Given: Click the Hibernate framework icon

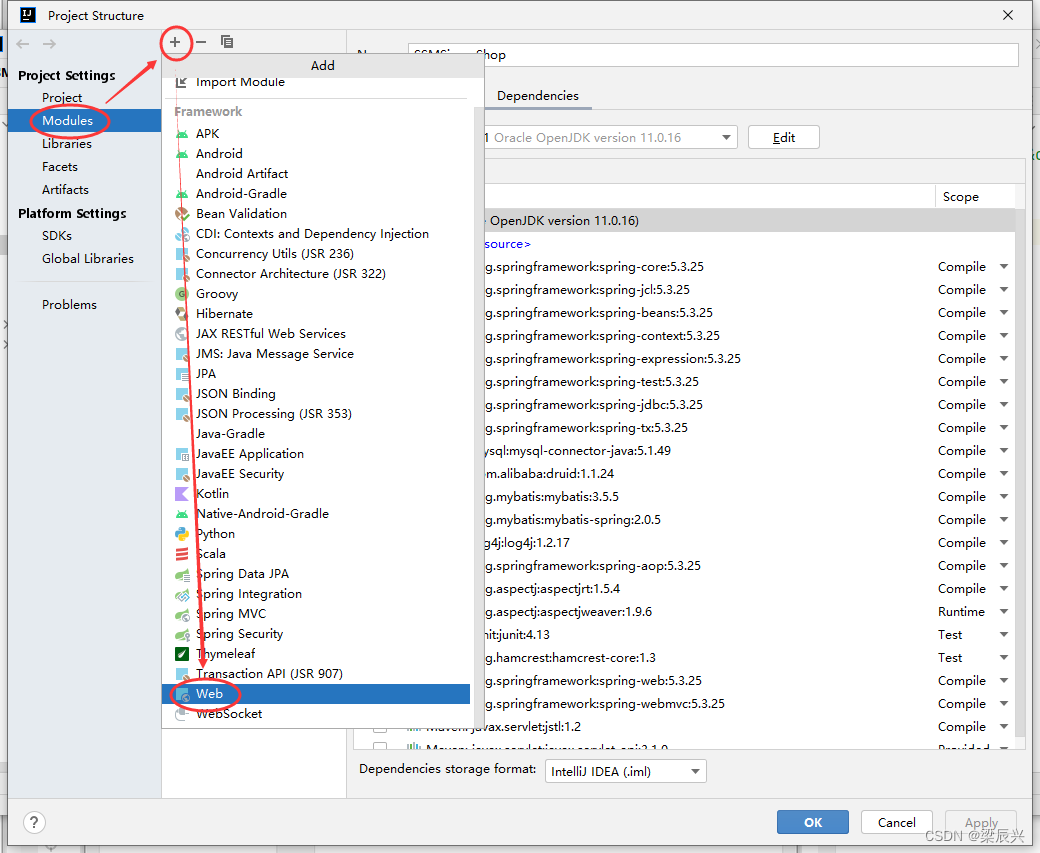Looking at the screenshot, I should (x=182, y=314).
